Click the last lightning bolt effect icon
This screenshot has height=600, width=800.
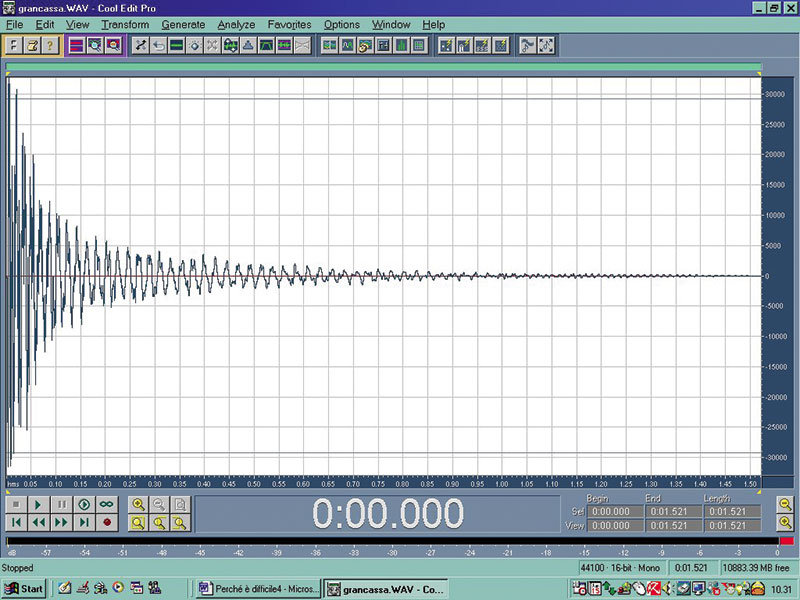[x=501, y=46]
